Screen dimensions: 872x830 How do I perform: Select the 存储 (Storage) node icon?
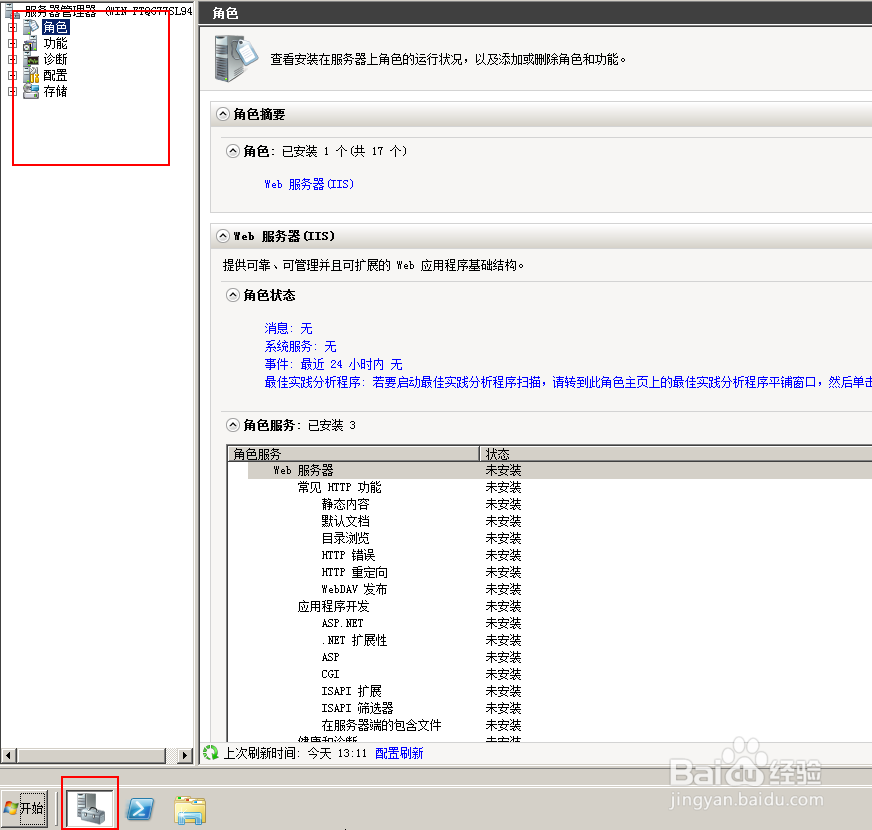coord(31,91)
